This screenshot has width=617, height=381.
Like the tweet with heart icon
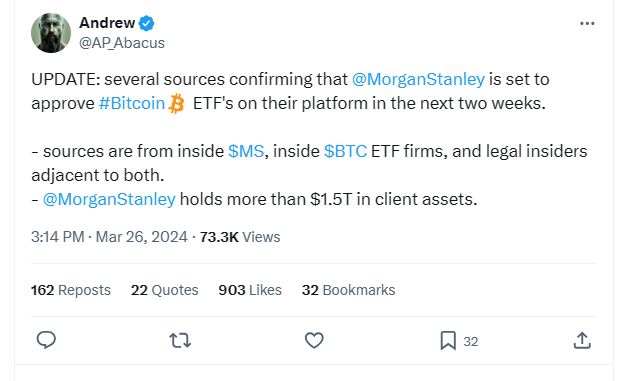314,340
